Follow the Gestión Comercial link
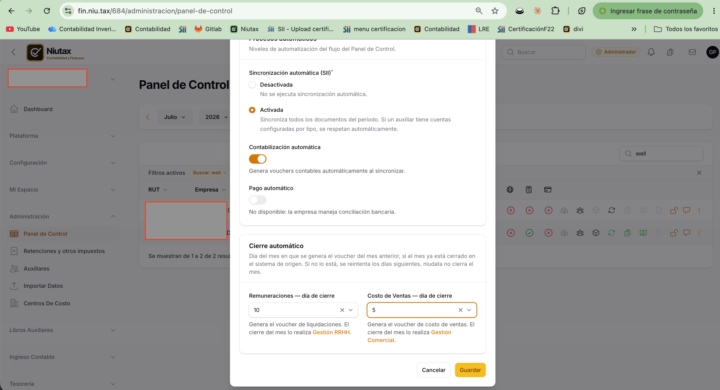 pyautogui.click(x=409, y=336)
